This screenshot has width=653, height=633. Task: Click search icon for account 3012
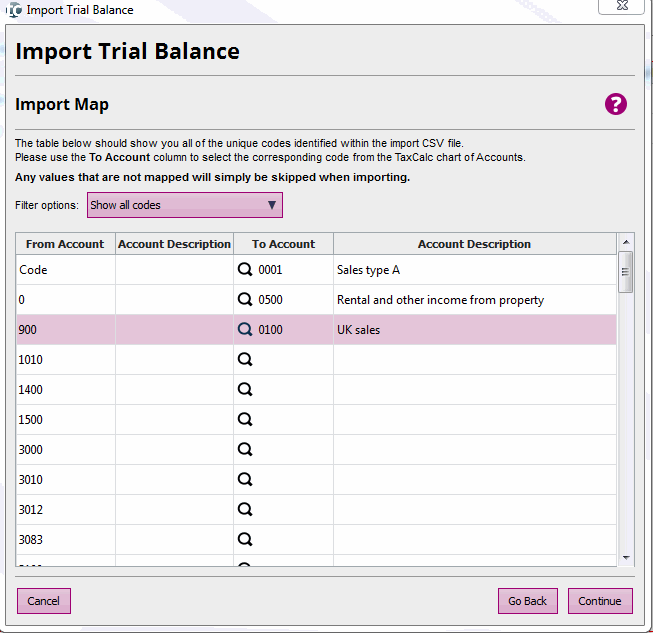(244, 510)
